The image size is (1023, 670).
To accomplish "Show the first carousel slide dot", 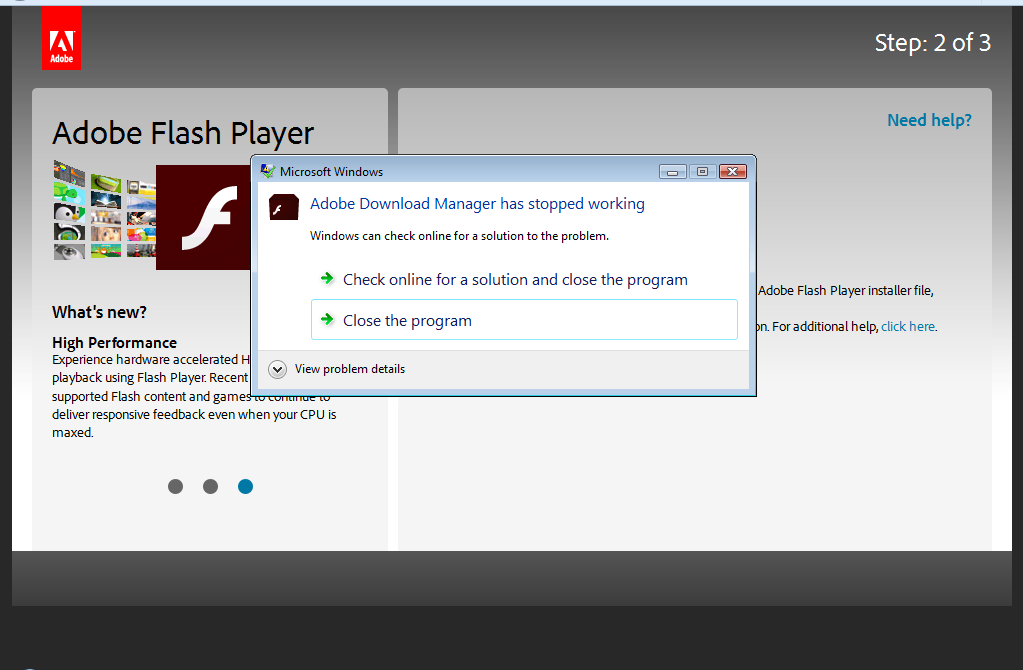I will pyautogui.click(x=176, y=487).
